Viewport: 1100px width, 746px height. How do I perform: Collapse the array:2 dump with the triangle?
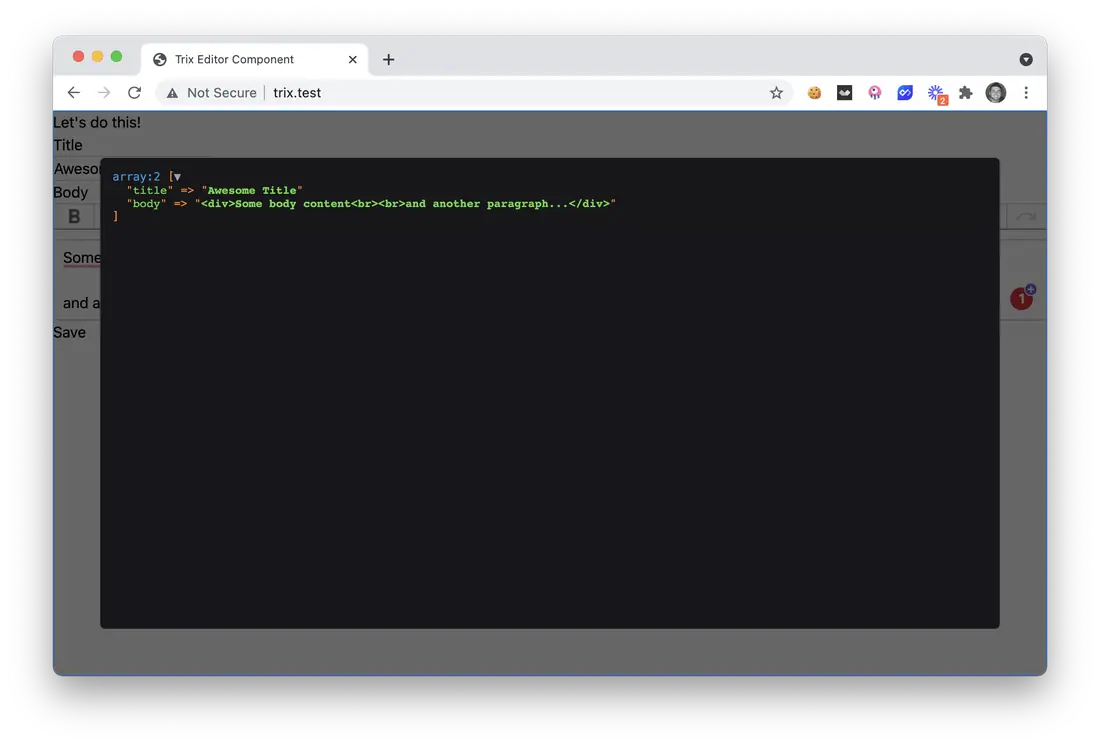[177, 177]
